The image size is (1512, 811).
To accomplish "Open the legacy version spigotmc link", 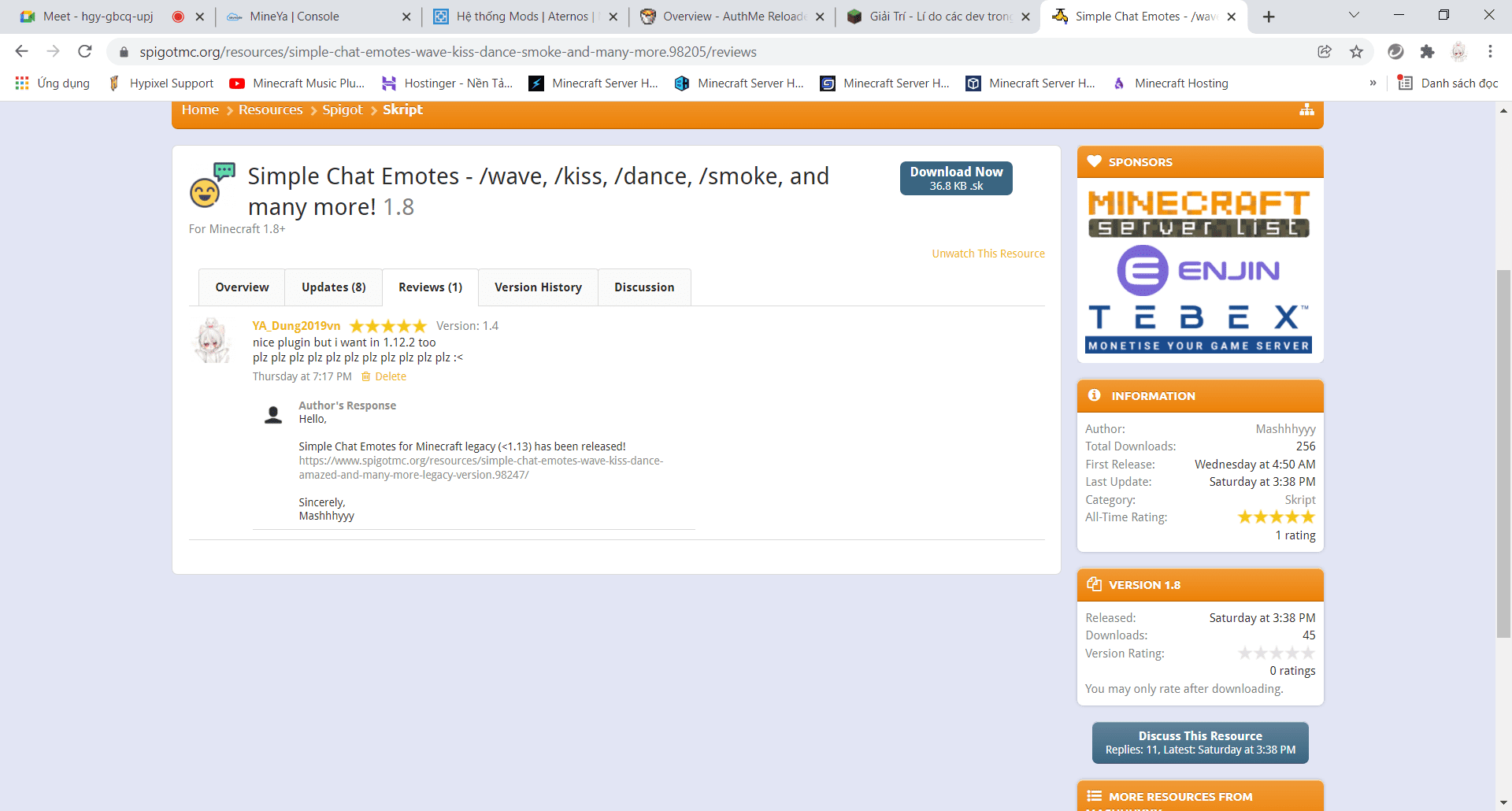I will (x=480, y=468).
